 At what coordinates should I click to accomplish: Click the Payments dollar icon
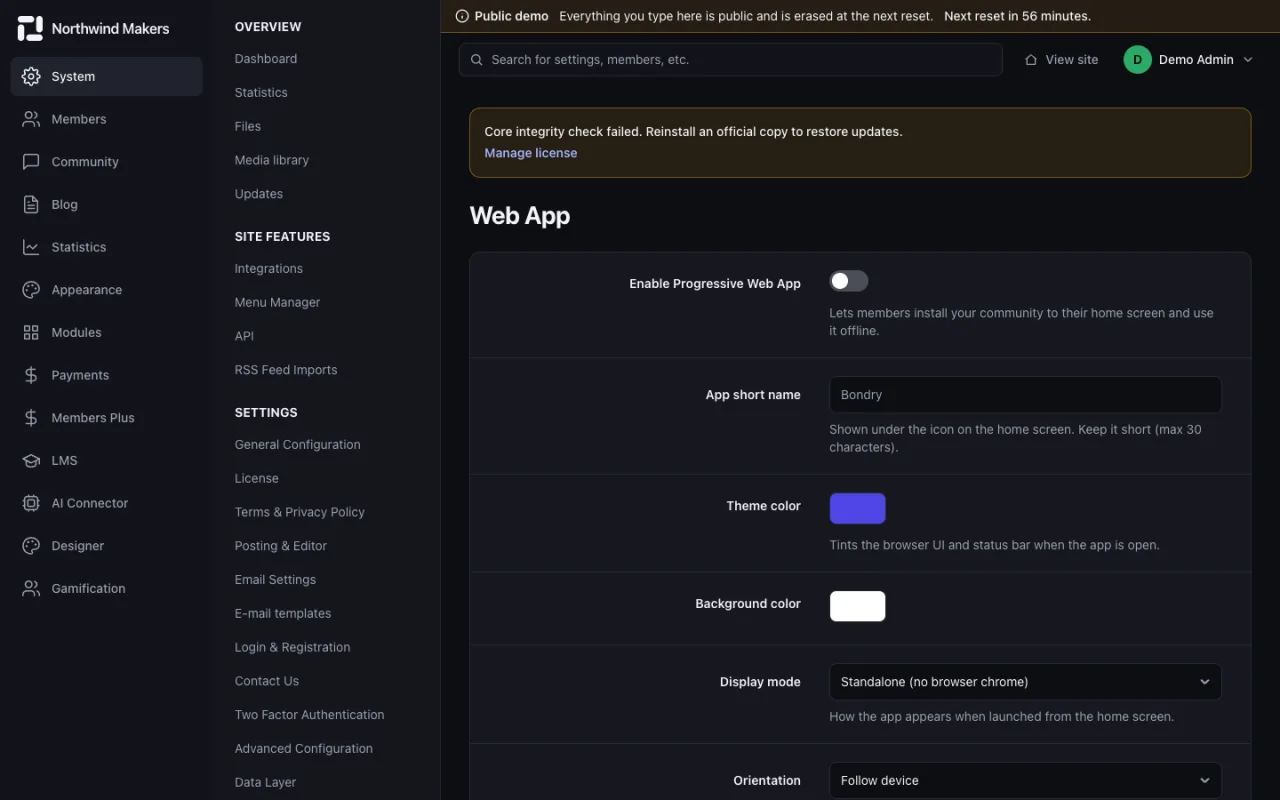click(x=31, y=375)
